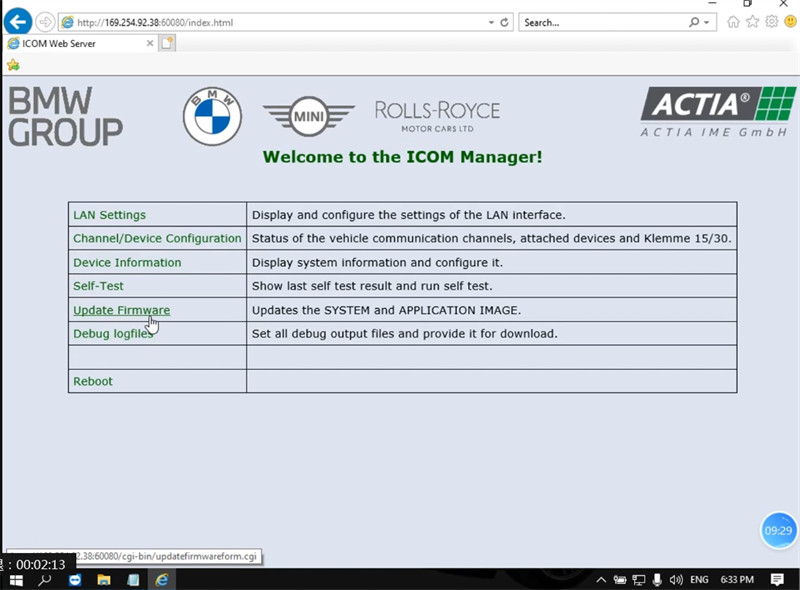The height and width of the screenshot is (590, 800).
Task: Open the LAN Settings link
Action: click(109, 215)
